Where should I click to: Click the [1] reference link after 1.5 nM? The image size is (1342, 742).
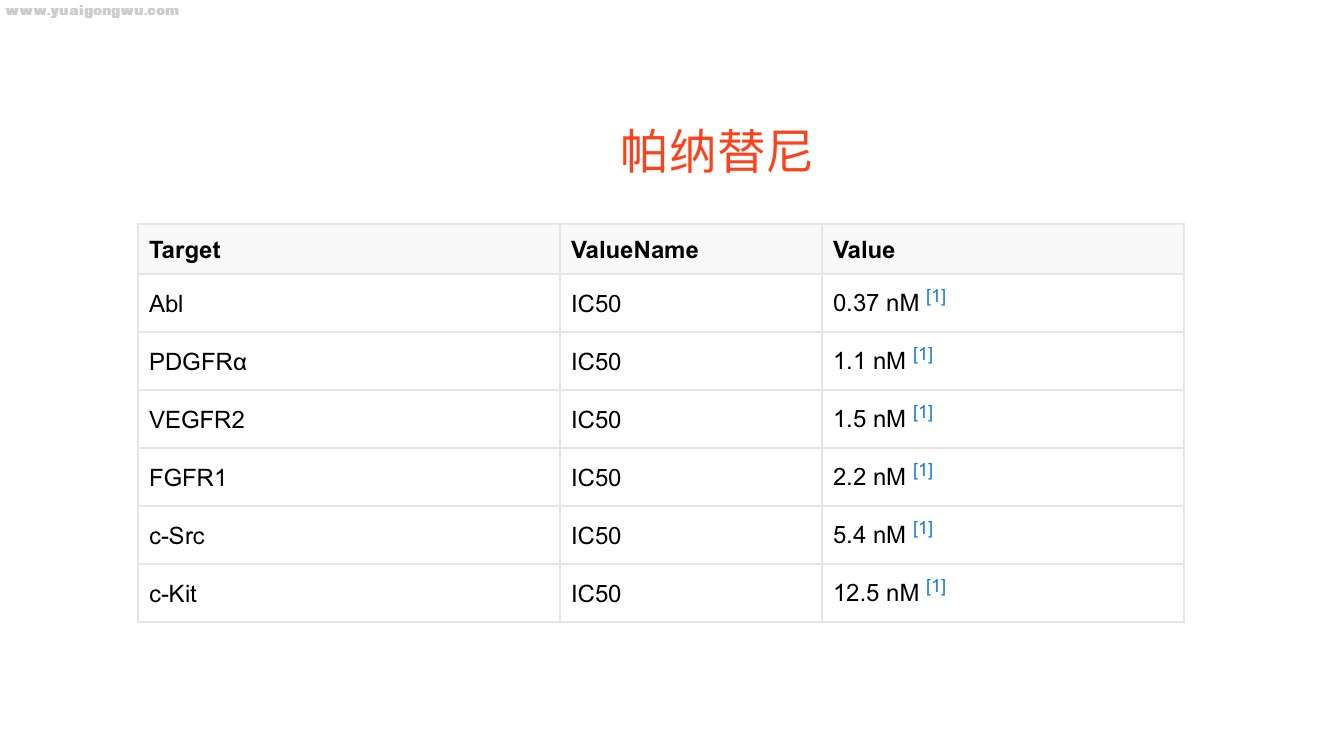click(x=922, y=413)
